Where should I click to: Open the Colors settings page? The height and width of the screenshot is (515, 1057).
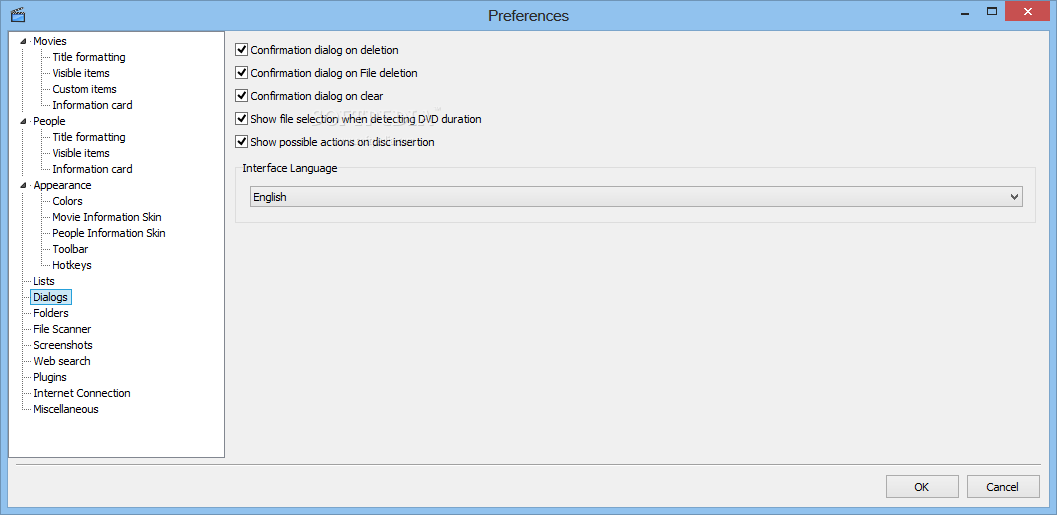tap(67, 201)
